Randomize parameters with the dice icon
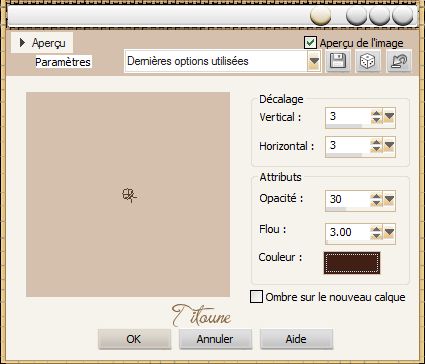Screen dimensions: 425x364 (368, 61)
